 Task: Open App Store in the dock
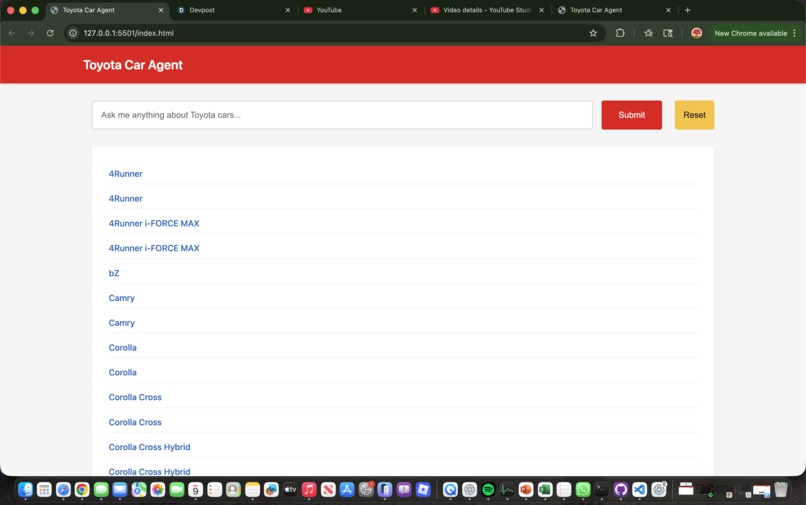coord(347,490)
